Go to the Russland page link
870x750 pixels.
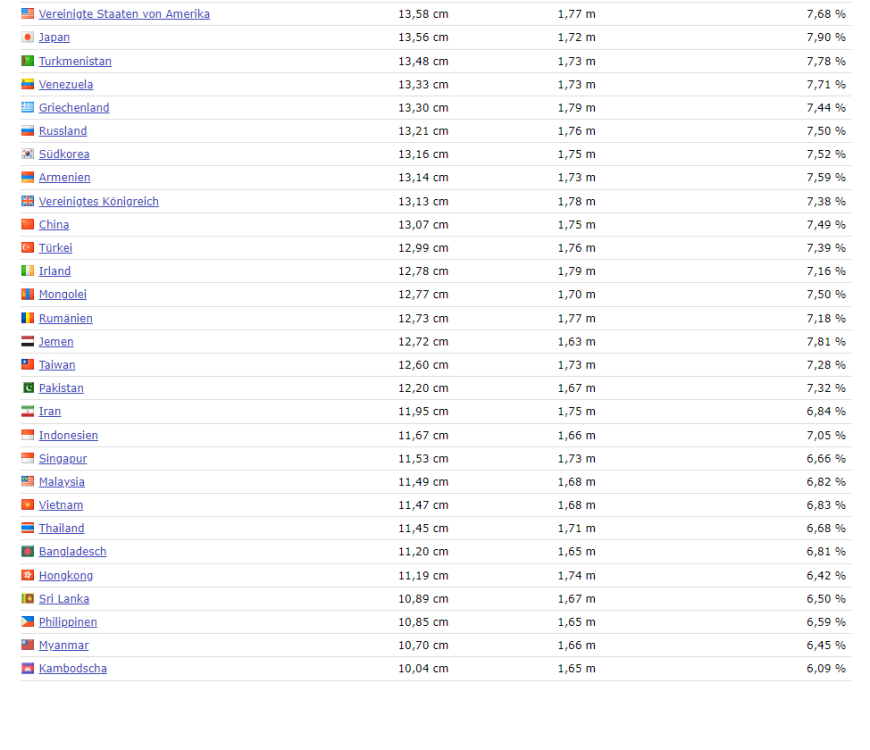click(63, 131)
